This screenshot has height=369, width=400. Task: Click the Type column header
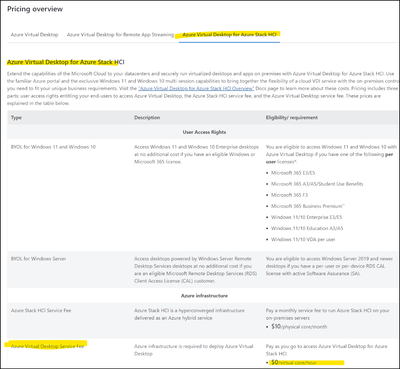pyautogui.click(x=16, y=118)
